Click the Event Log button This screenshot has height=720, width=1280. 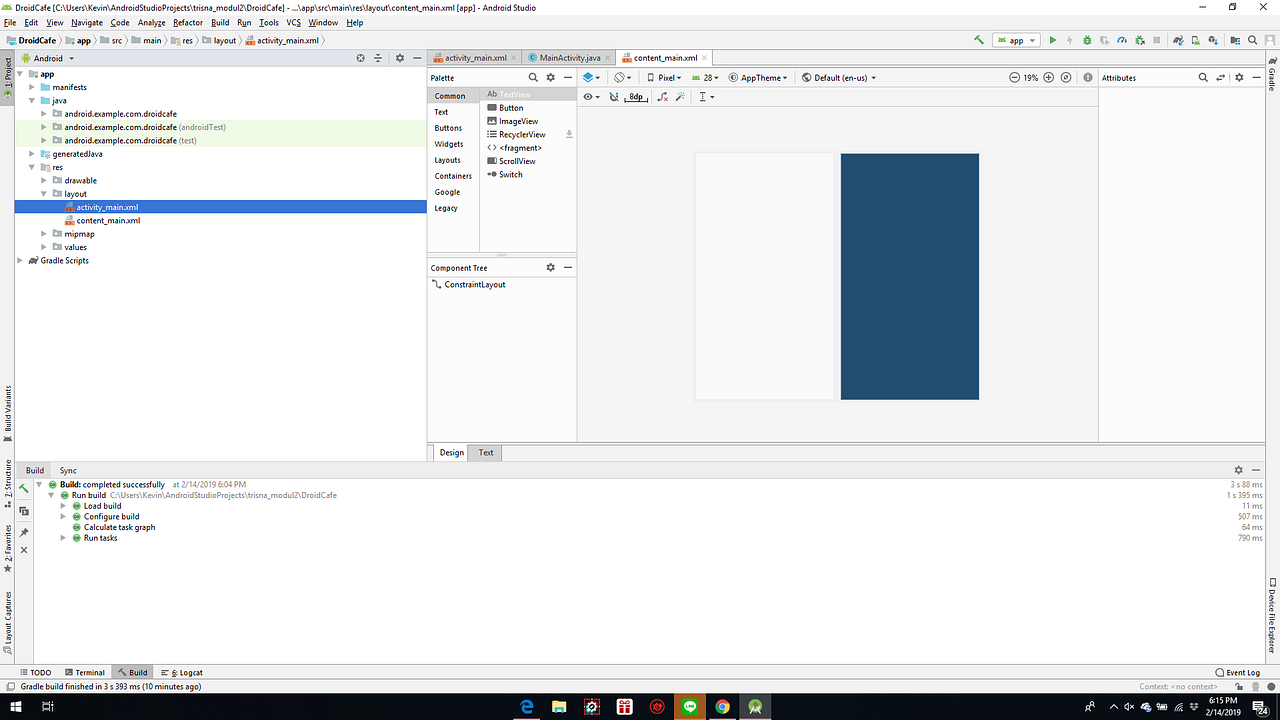pyautogui.click(x=1239, y=672)
